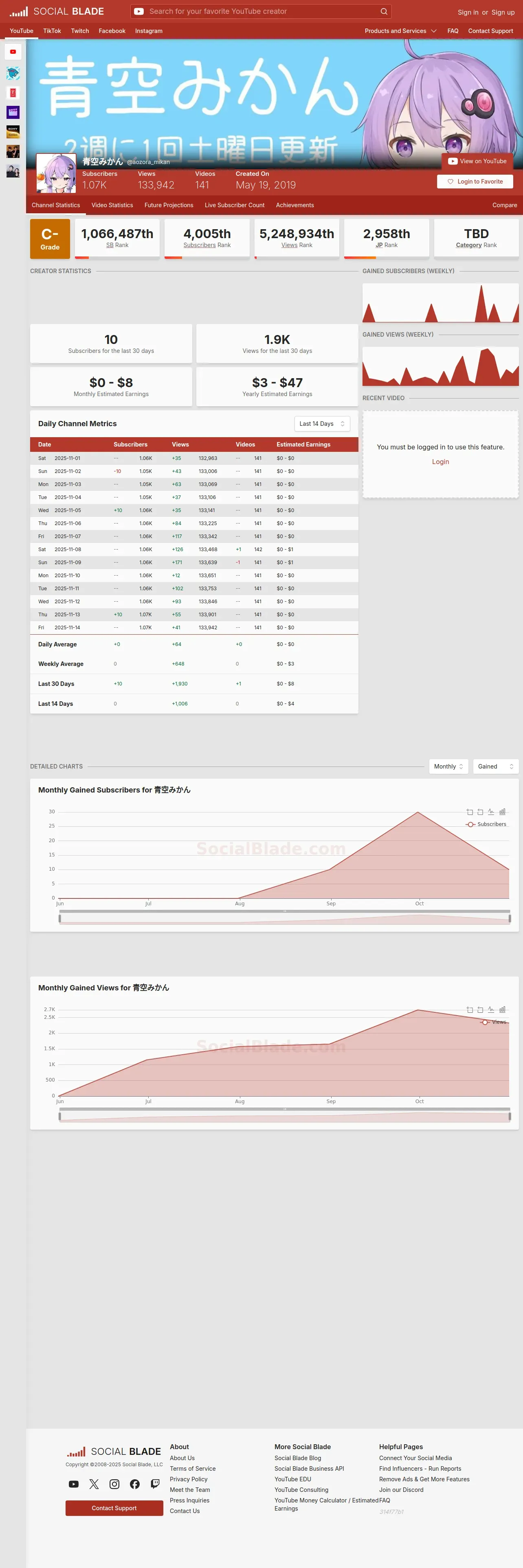
Task: Open YouTube Consulting footer link
Action: click(x=301, y=1489)
